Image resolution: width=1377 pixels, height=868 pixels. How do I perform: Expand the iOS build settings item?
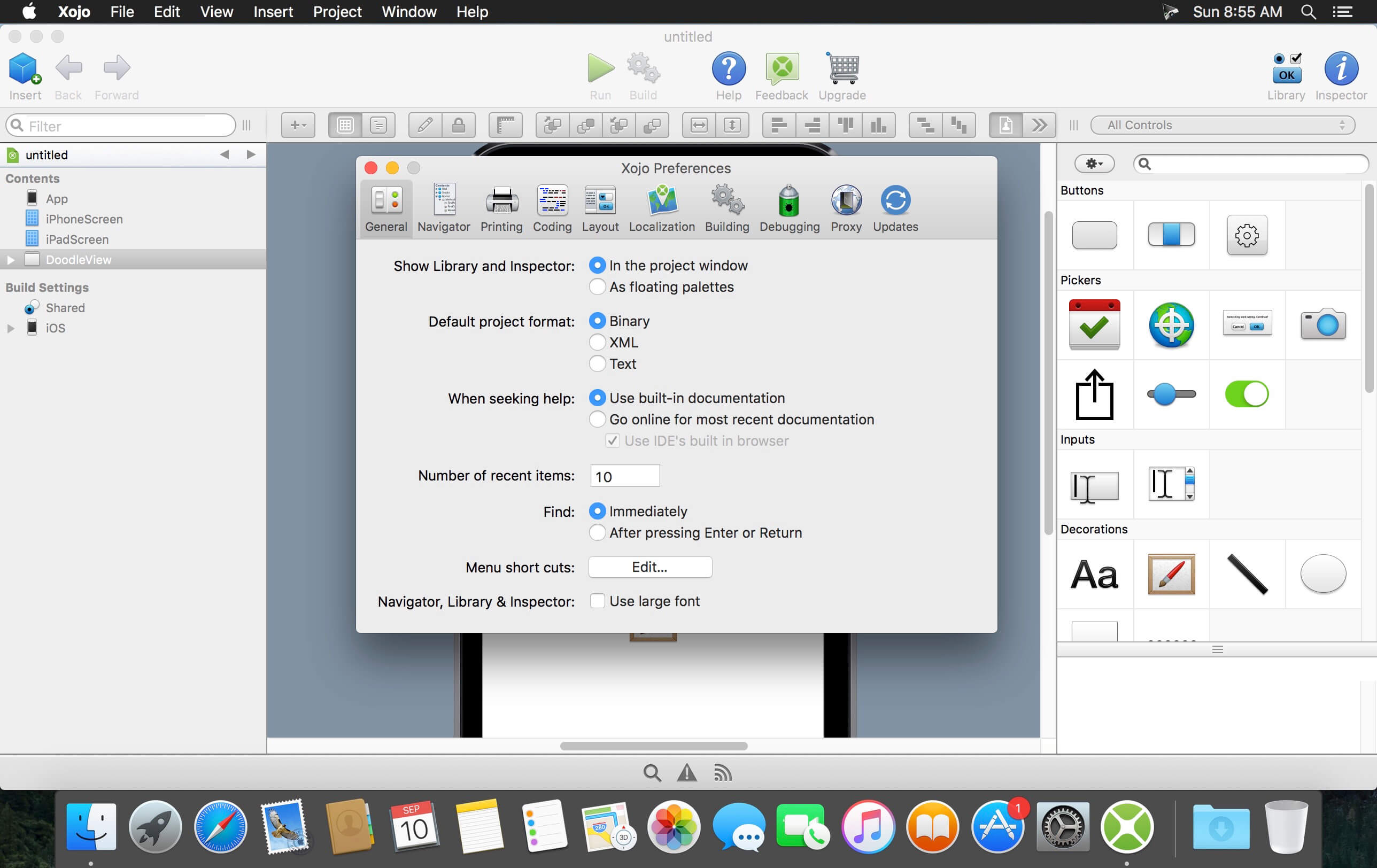click(x=10, y=328)
